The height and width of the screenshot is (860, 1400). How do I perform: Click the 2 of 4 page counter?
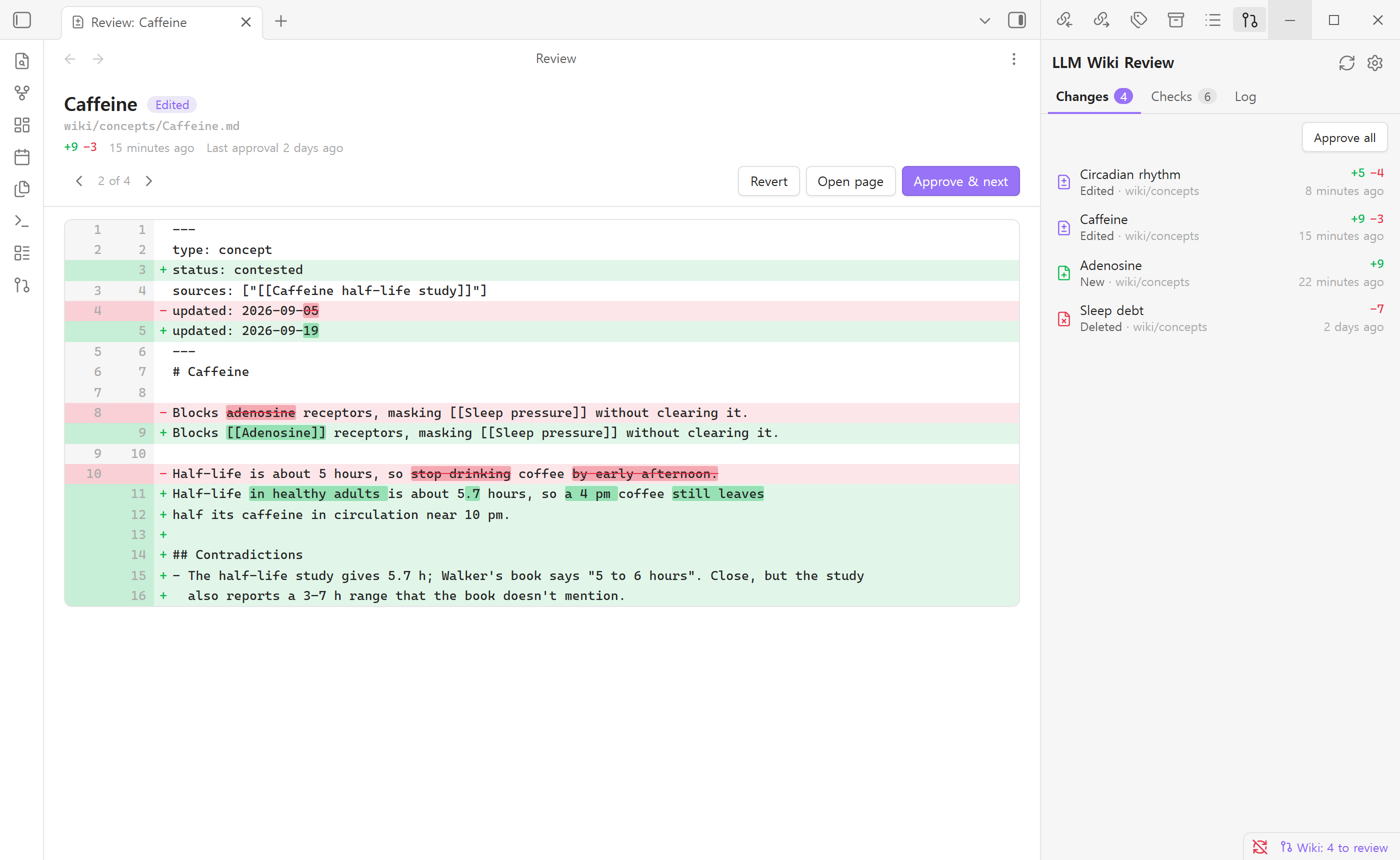(x=113, y=181)
